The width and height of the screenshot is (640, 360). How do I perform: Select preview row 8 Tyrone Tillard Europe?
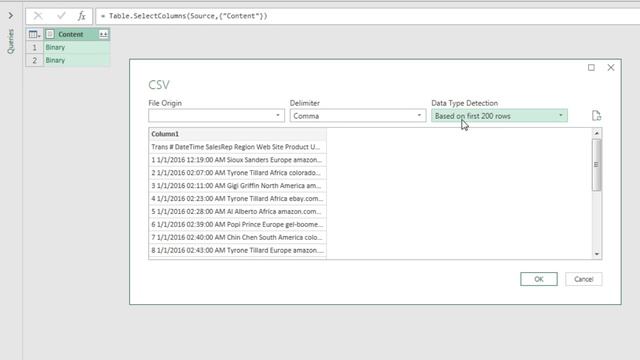[237, 250]
